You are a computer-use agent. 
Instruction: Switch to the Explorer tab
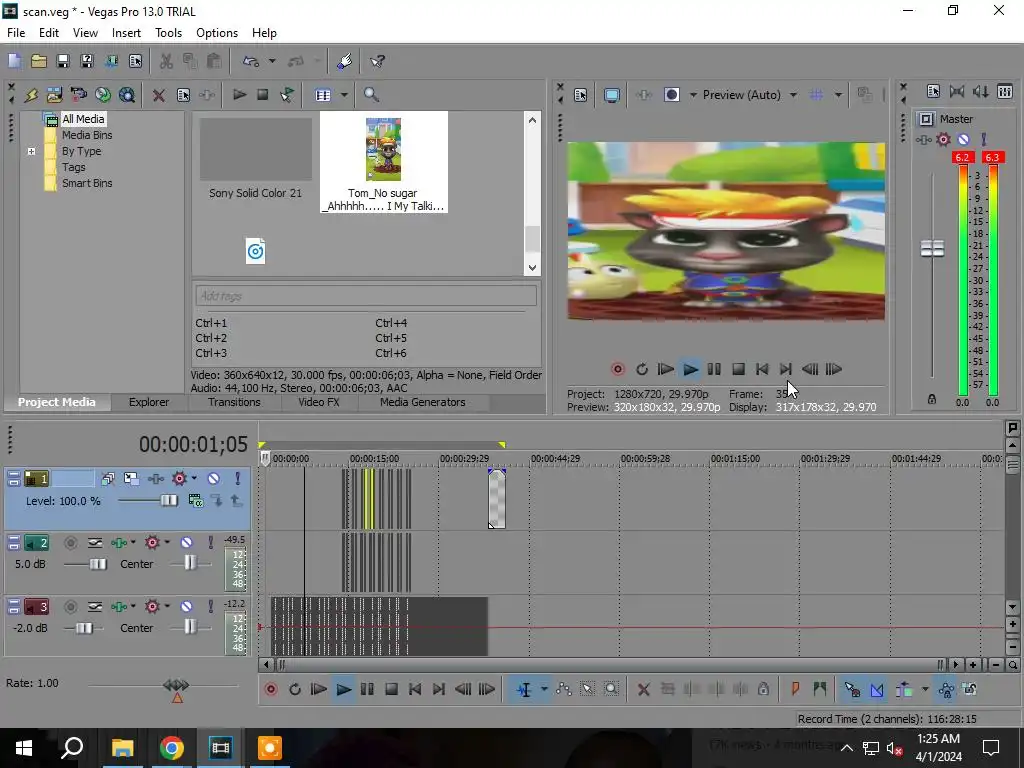click(149, 402)
